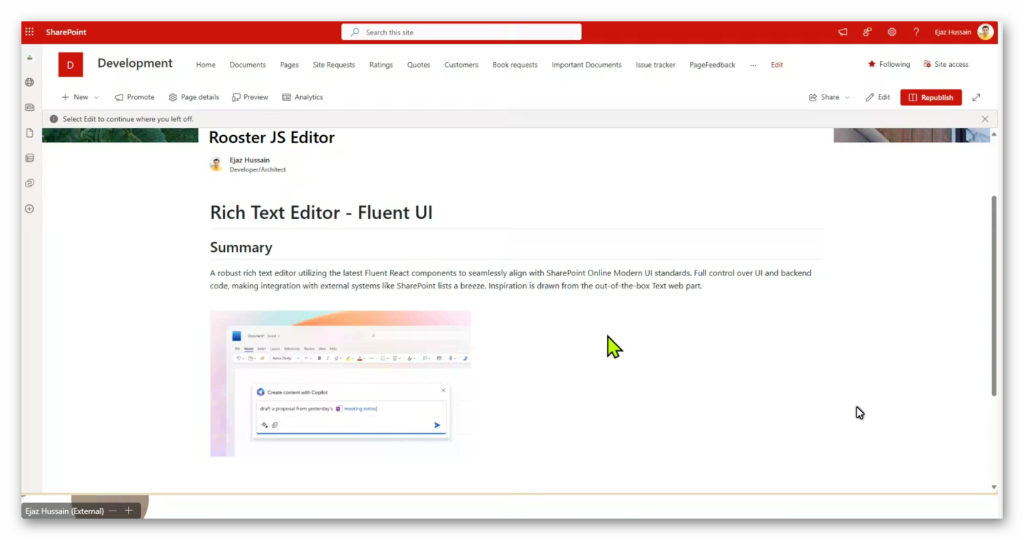
Task: Open the Site Requests navigation item
Action: (334, 65)
